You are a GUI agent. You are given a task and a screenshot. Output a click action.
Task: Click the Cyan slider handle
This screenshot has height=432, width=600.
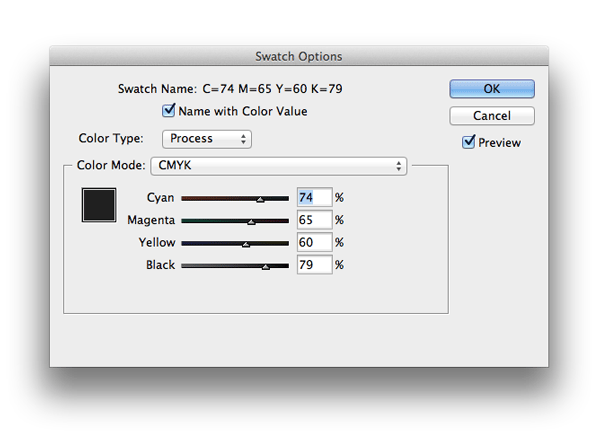point(260,199)
